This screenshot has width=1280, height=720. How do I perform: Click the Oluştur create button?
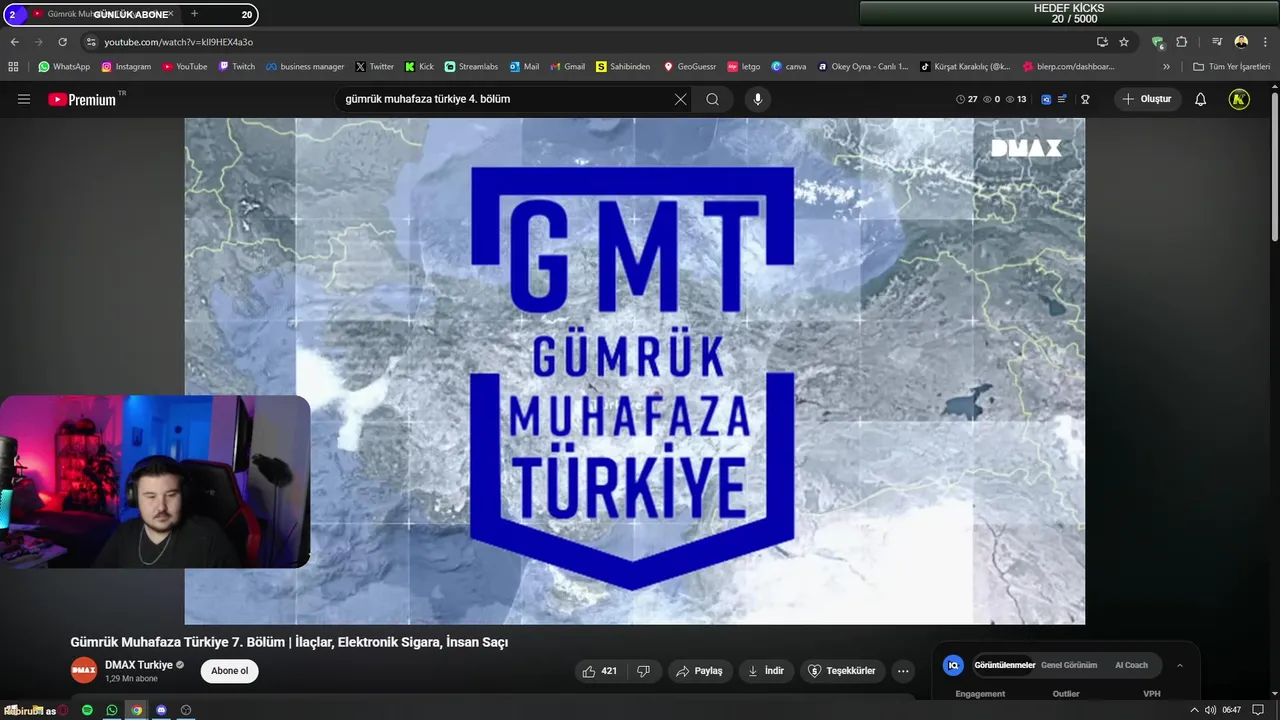1147,99
